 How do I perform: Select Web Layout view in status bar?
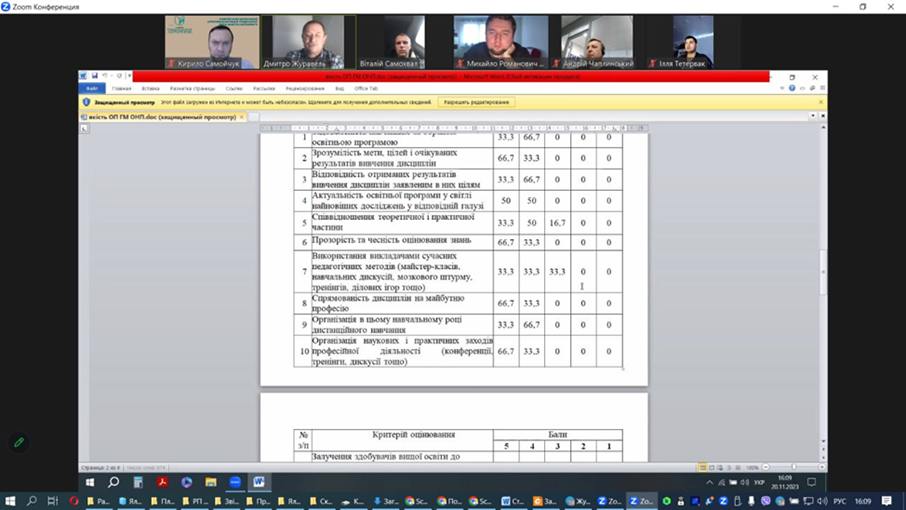point(720,467)
